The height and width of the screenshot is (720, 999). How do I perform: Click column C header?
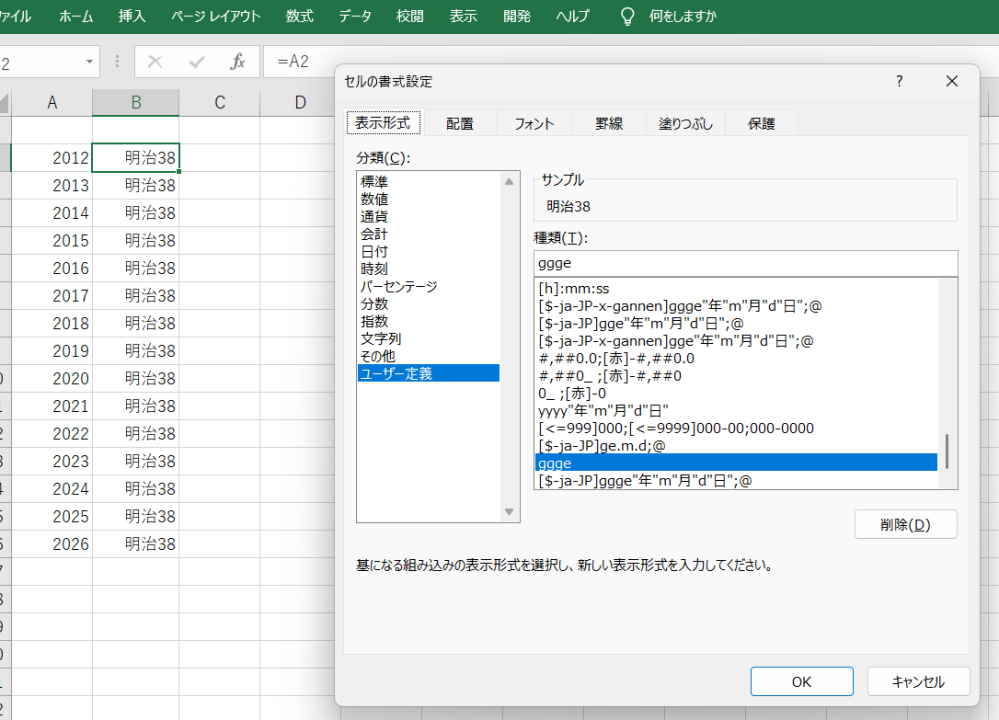pos(220,103)
